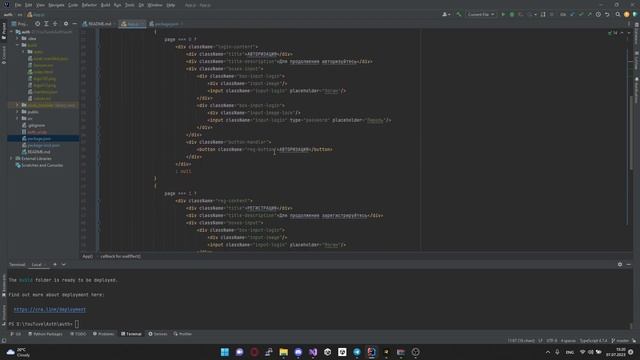
Task: Click the Stop button in run toolbar
Action: [x=552, y=14]
